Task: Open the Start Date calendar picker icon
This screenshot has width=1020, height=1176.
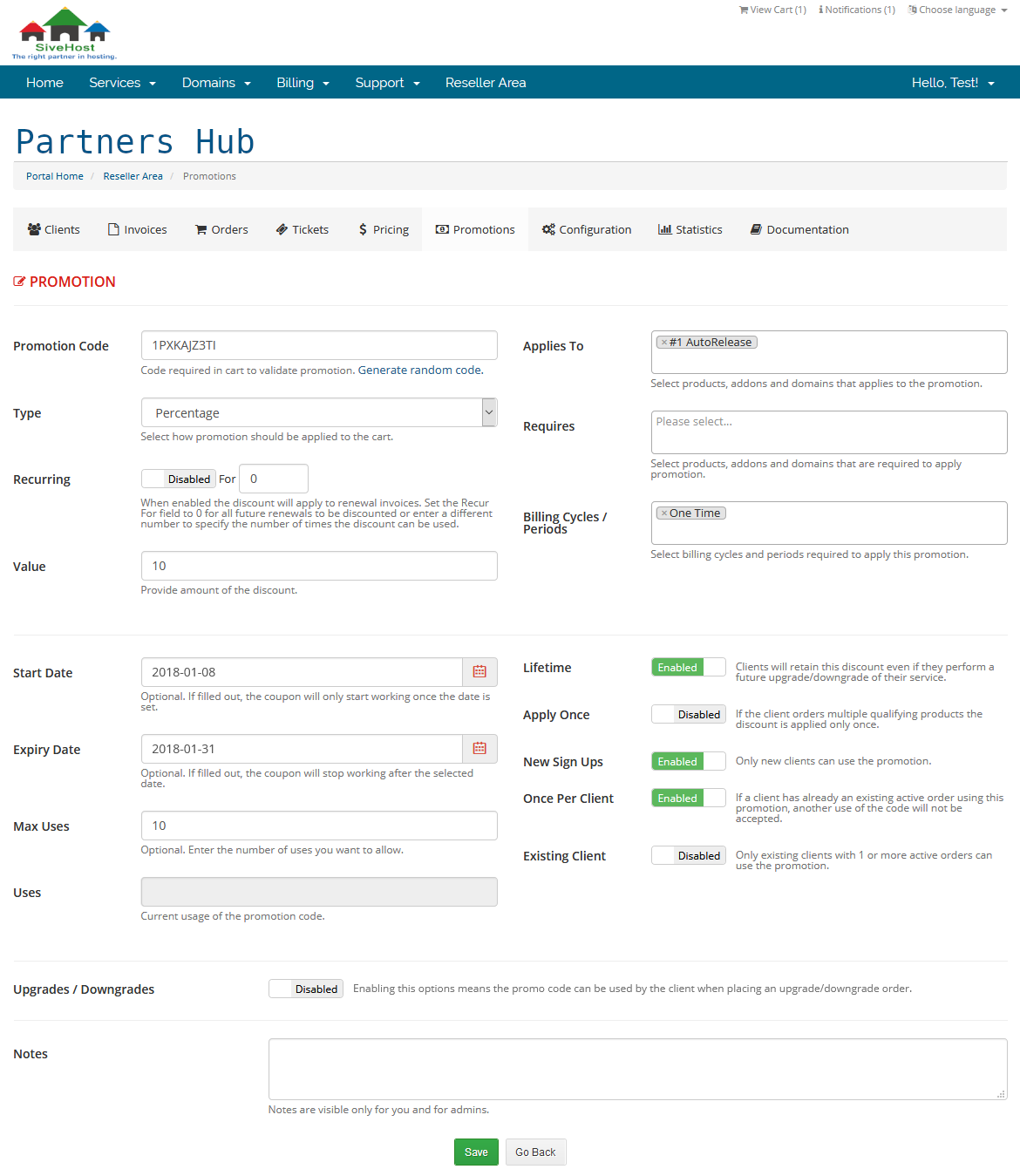Action: 479,672
